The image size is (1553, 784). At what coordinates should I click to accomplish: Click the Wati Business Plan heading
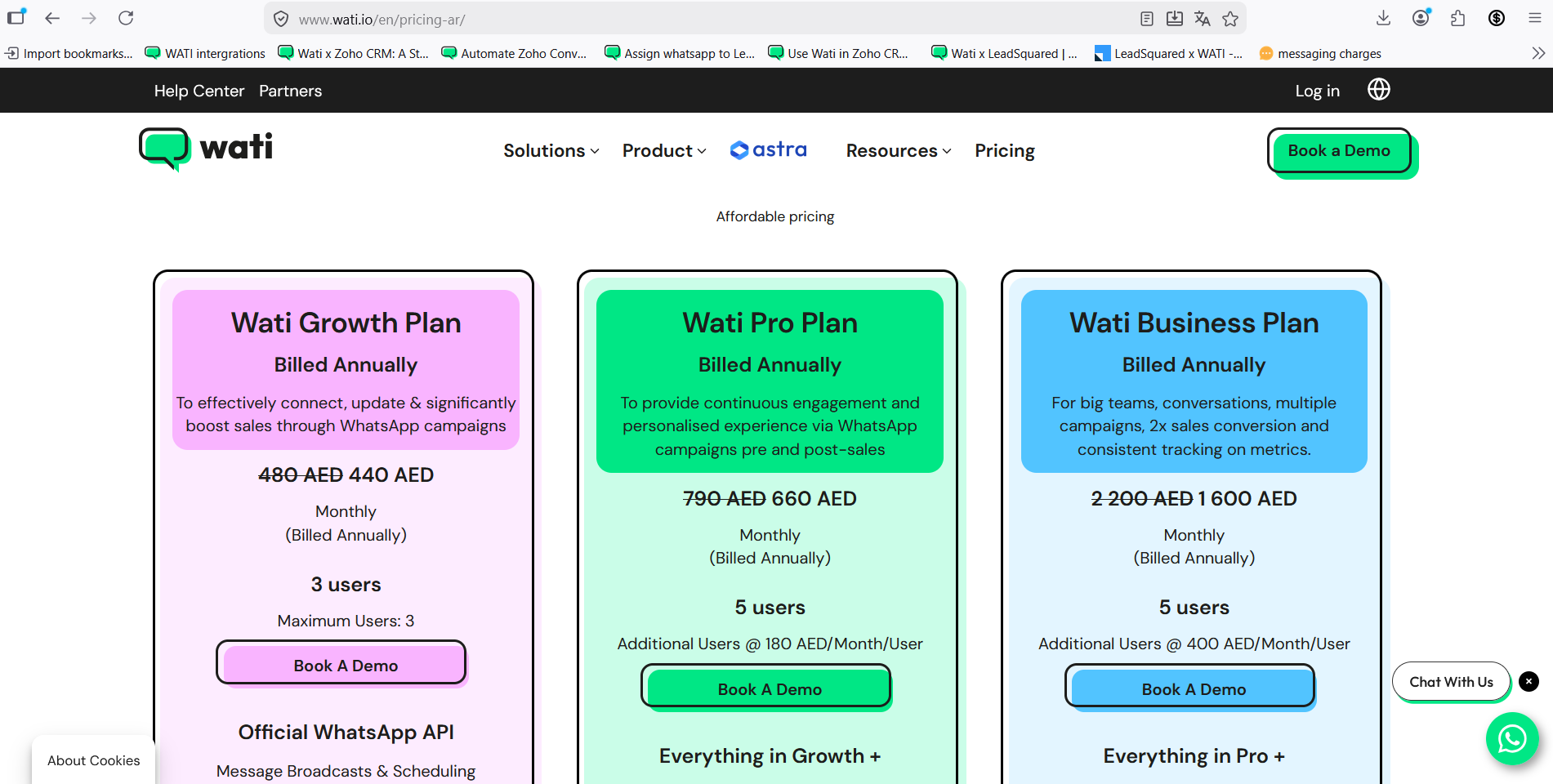(x=1194, y=323)
